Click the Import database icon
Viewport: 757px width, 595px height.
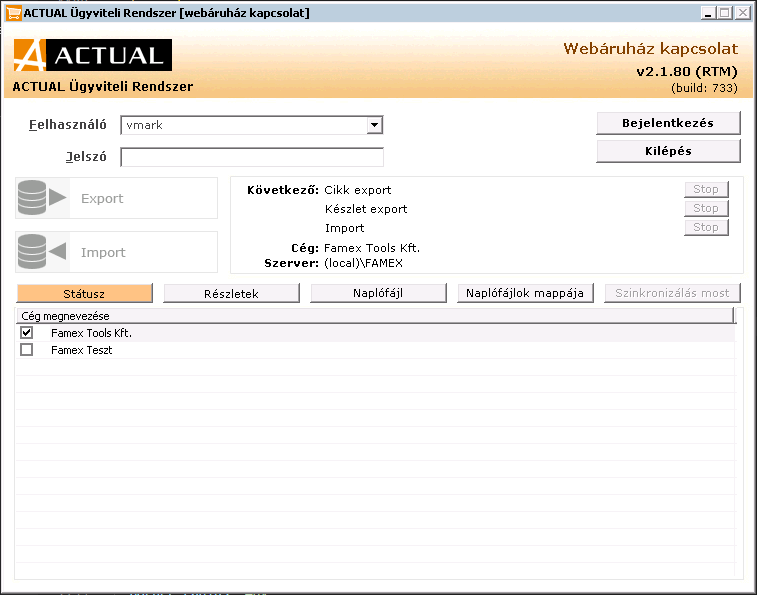tap(41, 252)
